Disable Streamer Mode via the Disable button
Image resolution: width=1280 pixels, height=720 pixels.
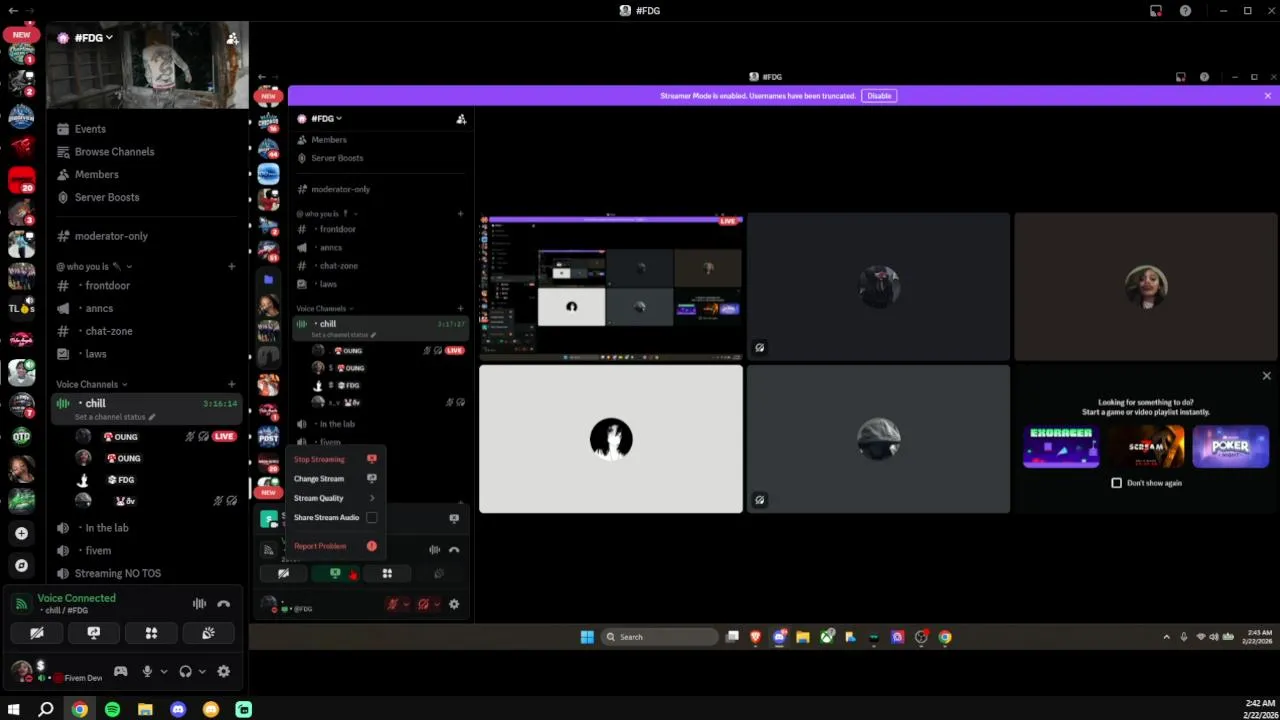pyautogui.click(x=879, y=96)
